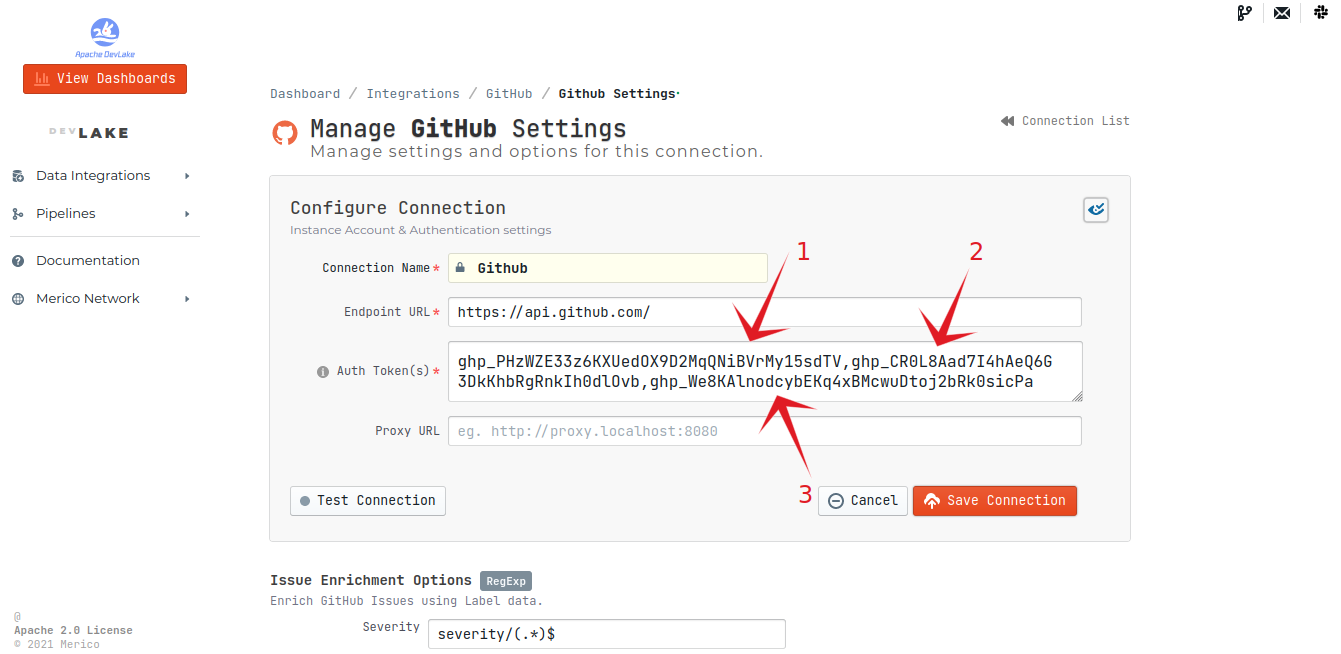
Task: Click the Cancel button
Action: [x=862, y=501]
